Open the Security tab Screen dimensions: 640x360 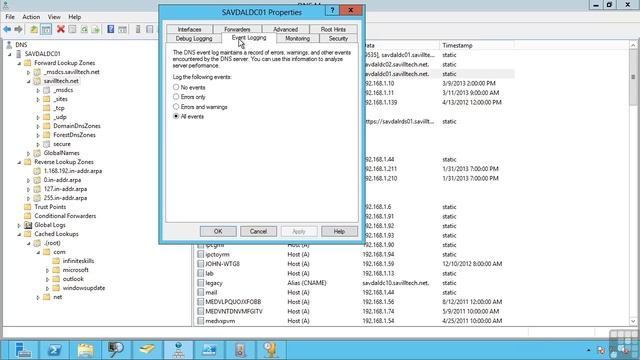pyautogui.click(x=338, y=38)
